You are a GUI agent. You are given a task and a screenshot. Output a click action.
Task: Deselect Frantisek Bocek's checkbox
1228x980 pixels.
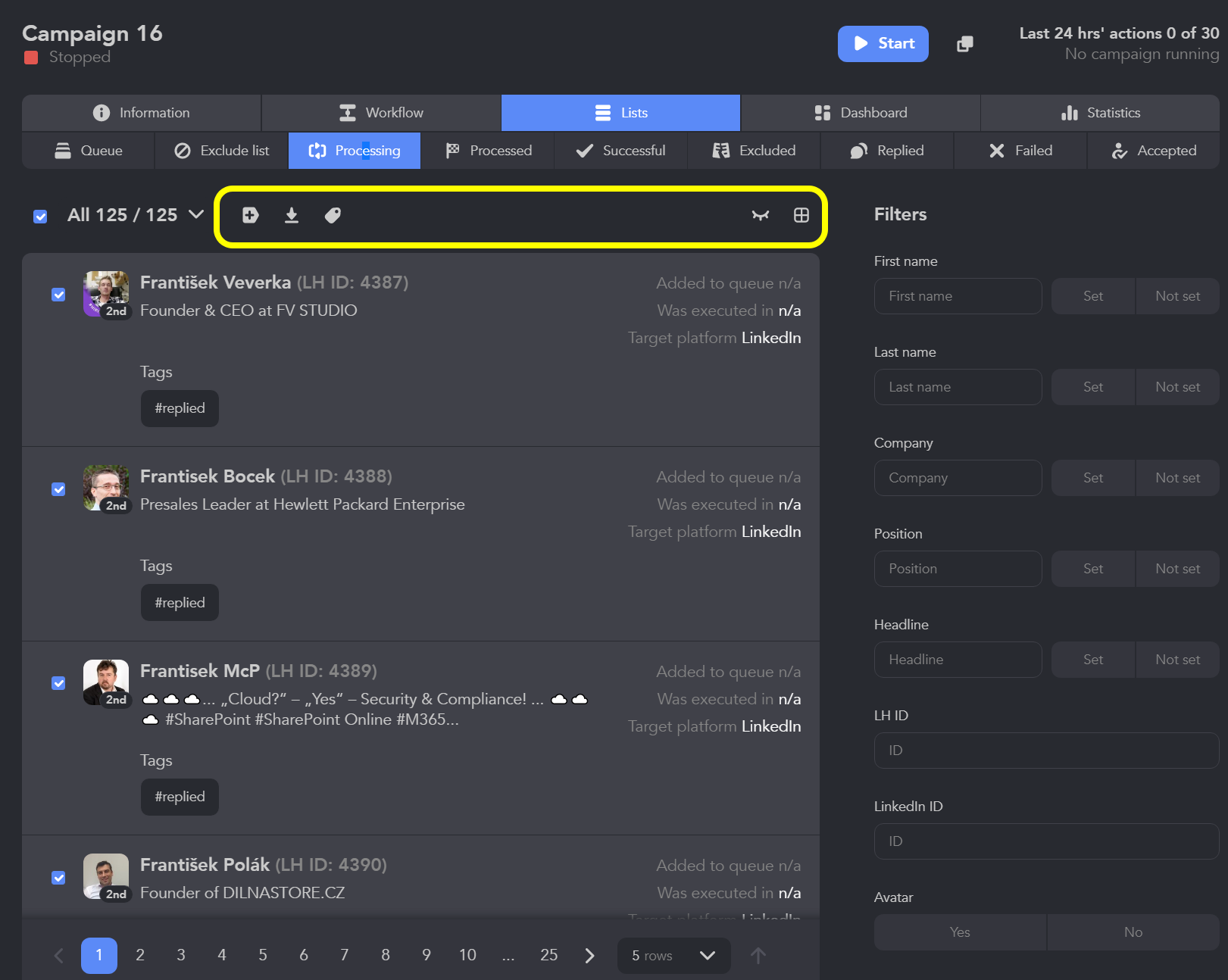point(58,489)
